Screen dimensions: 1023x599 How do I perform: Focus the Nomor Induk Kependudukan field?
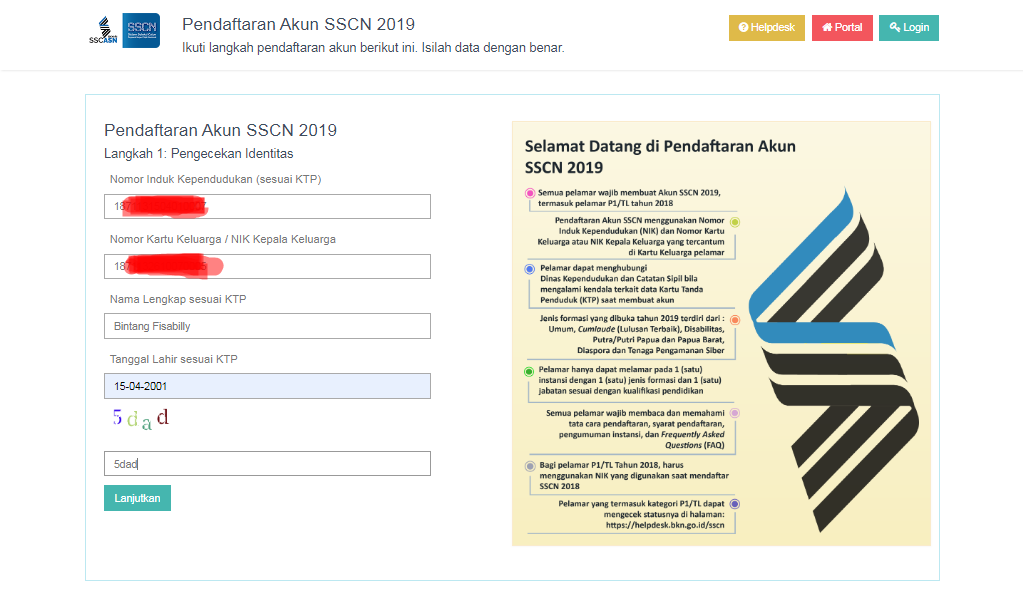267,206
